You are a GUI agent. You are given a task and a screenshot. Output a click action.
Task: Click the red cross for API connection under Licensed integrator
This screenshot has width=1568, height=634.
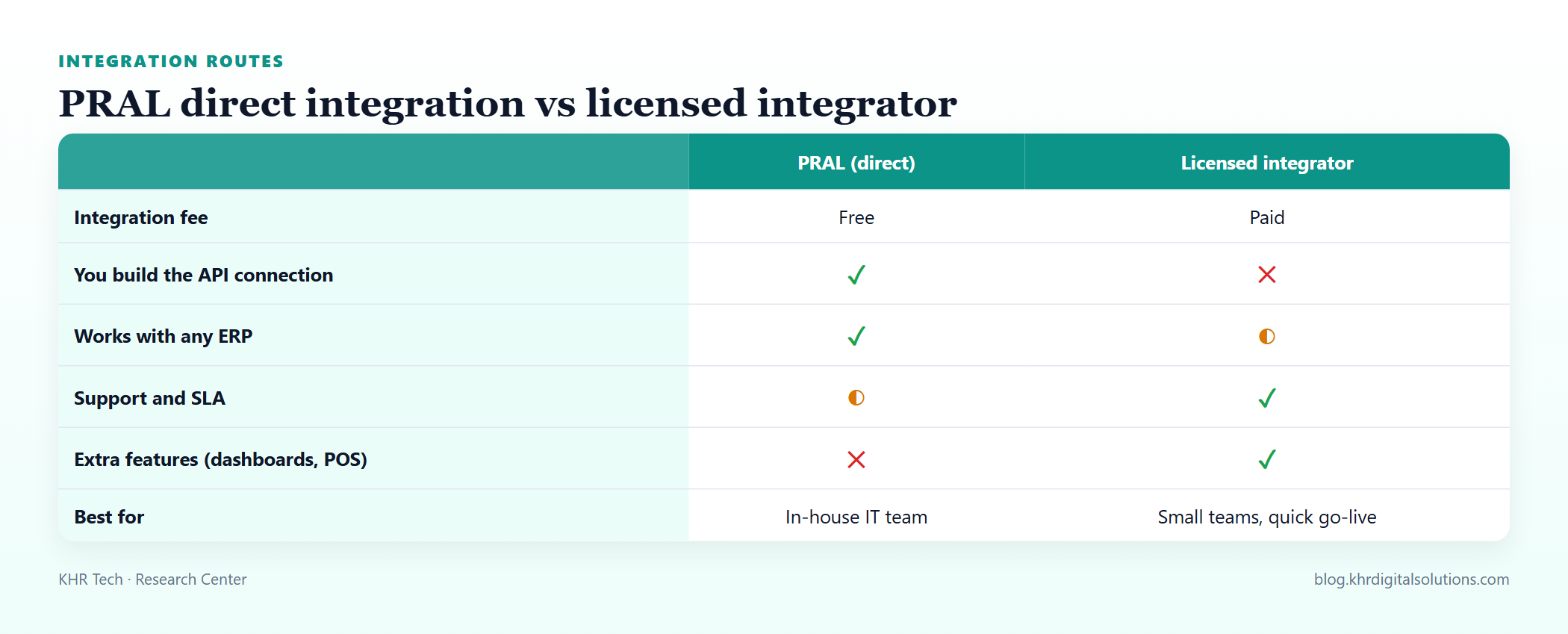[x=1266, y=275]
